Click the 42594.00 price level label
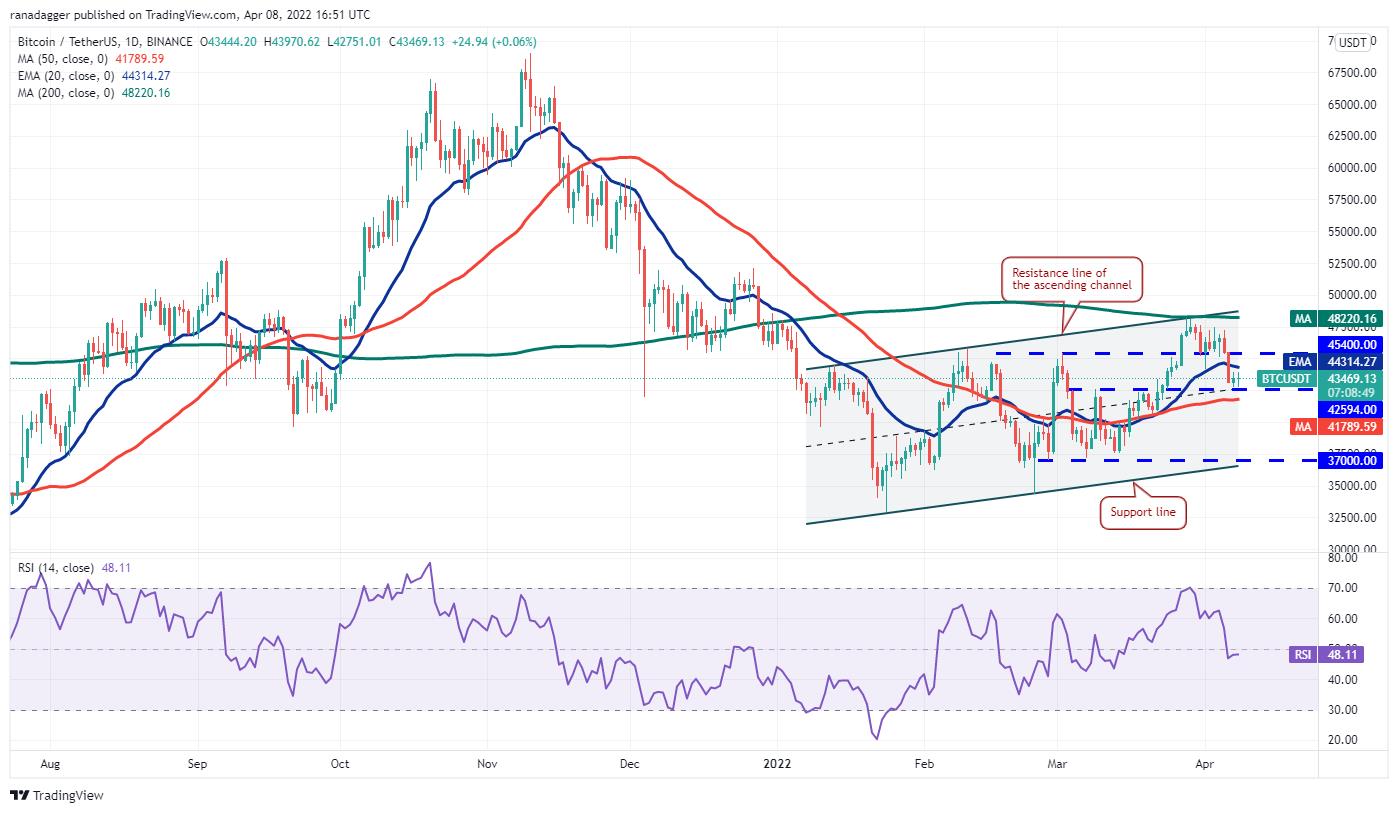This screenshot has width=1398, height=813. click(x=1353, y=409)
